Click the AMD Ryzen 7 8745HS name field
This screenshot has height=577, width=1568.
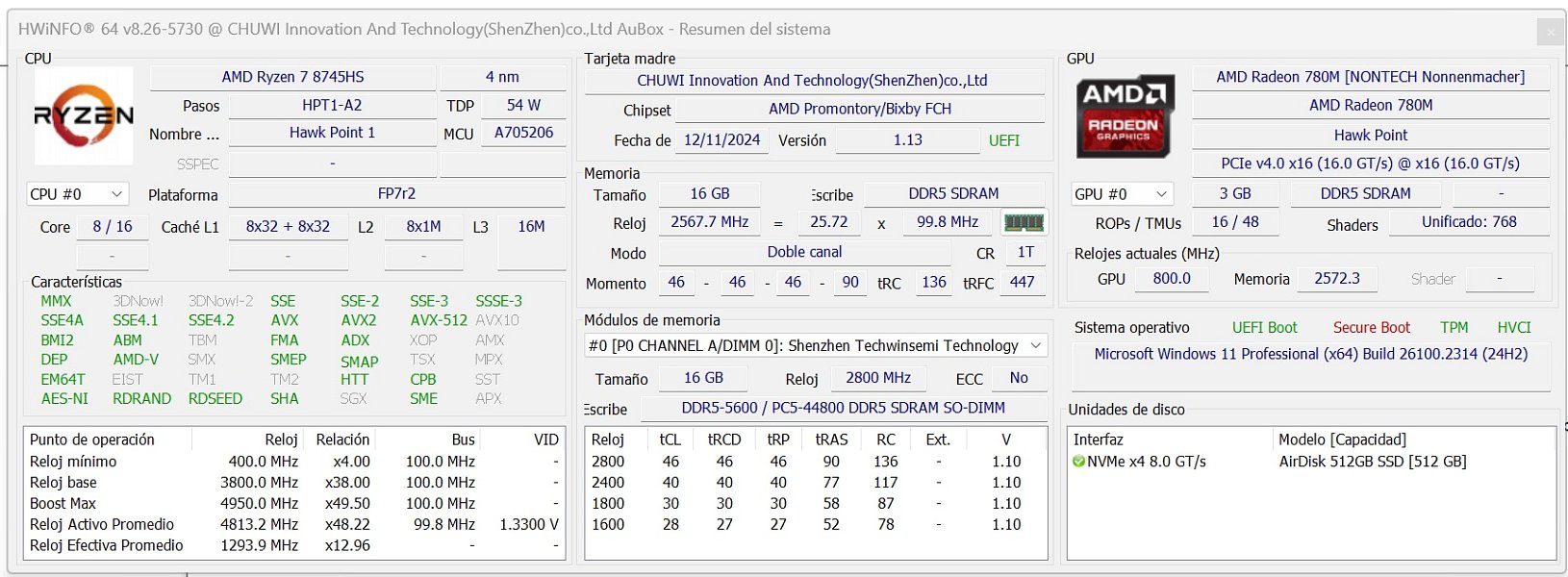(292, 77)
